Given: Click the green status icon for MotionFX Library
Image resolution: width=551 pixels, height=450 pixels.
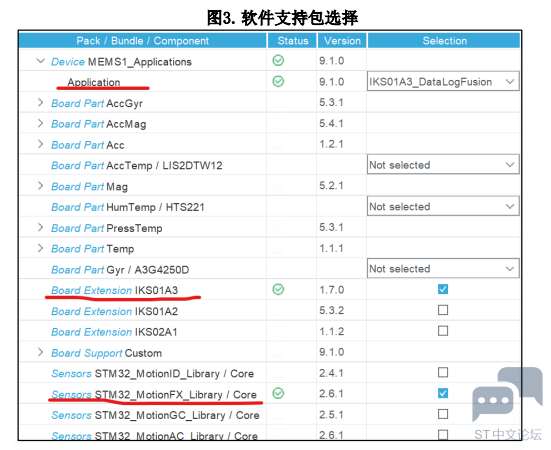Looking at the screenshot, I should coord(278,393).
